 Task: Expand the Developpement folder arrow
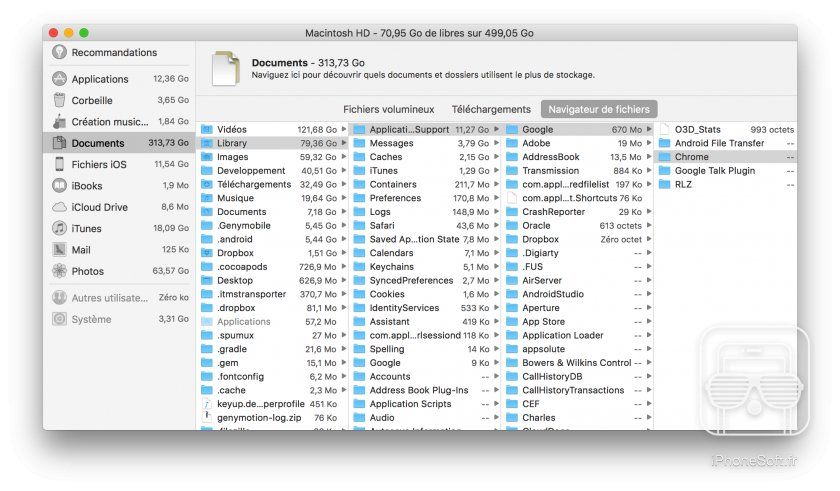click(344, 171)
